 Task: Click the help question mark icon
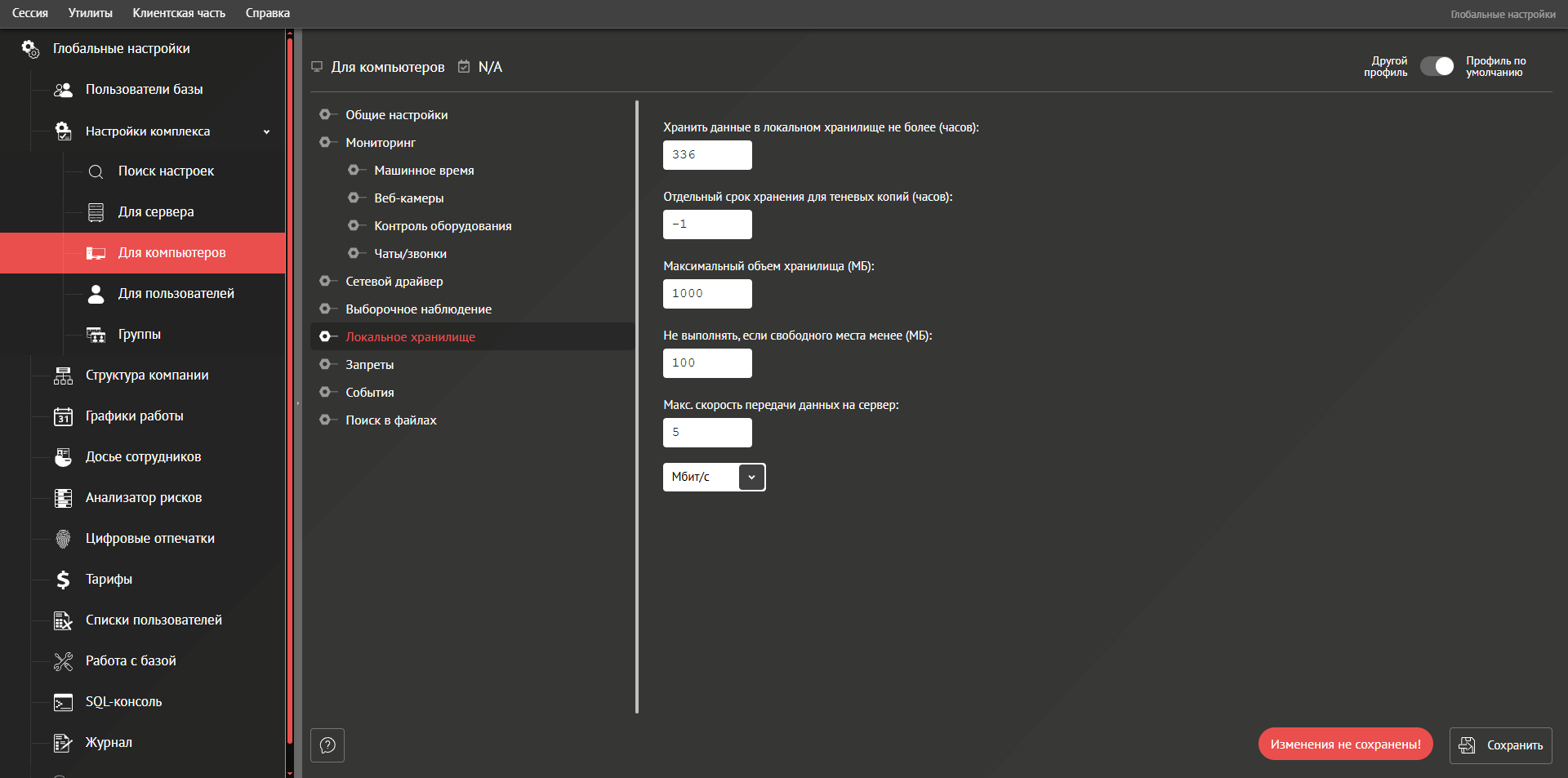pyautogui.click(x=327, y=745)
